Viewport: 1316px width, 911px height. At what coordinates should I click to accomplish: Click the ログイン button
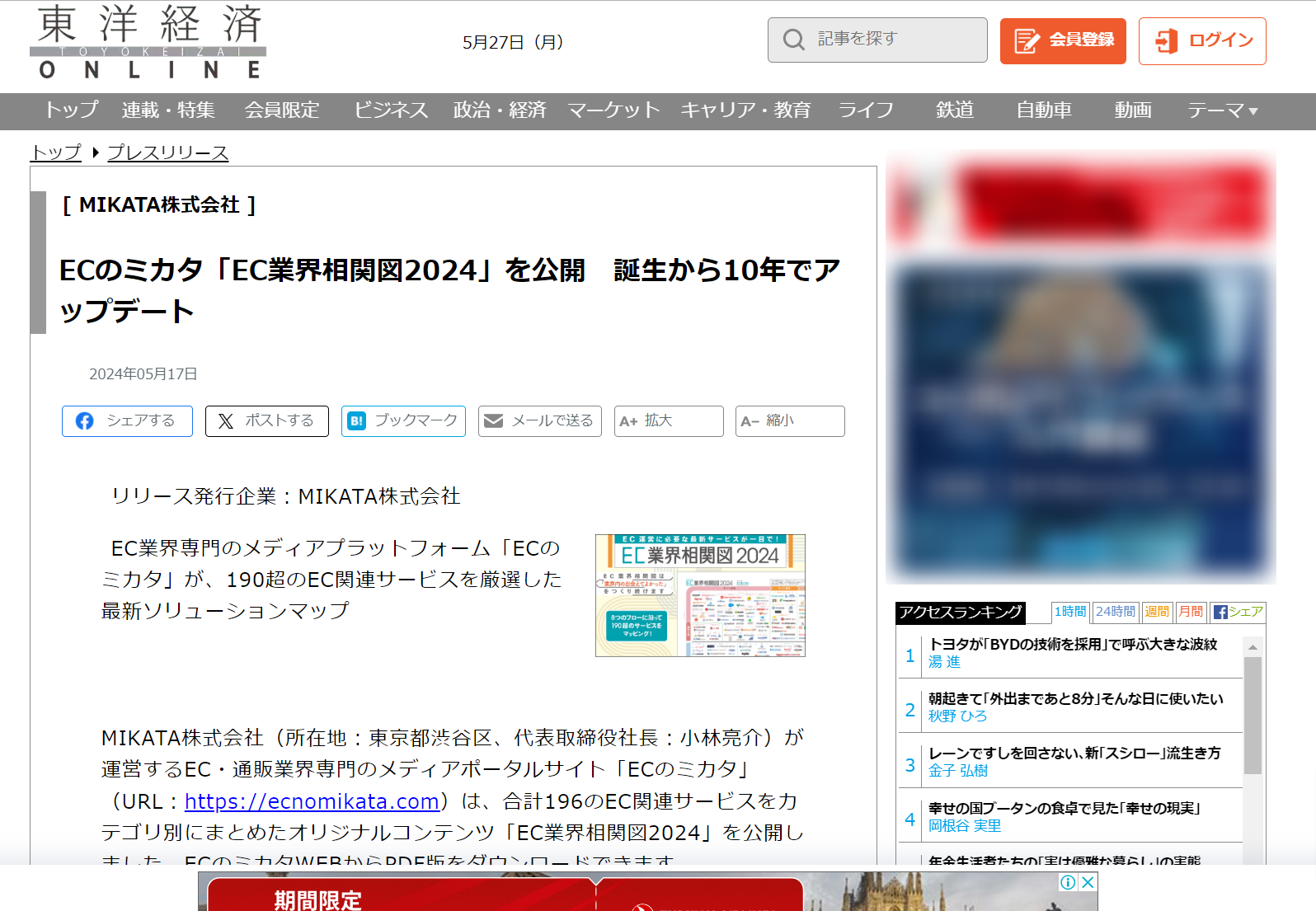(1202, 40)
